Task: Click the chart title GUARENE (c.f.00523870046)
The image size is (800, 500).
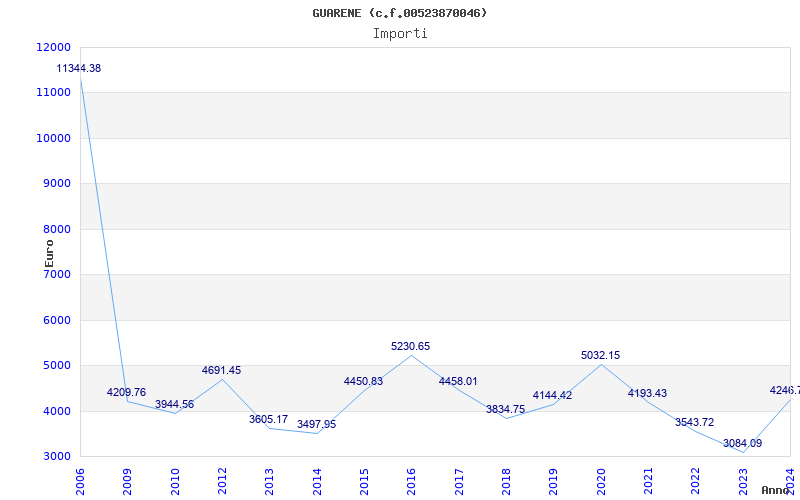Action: [x=399, y=13]
